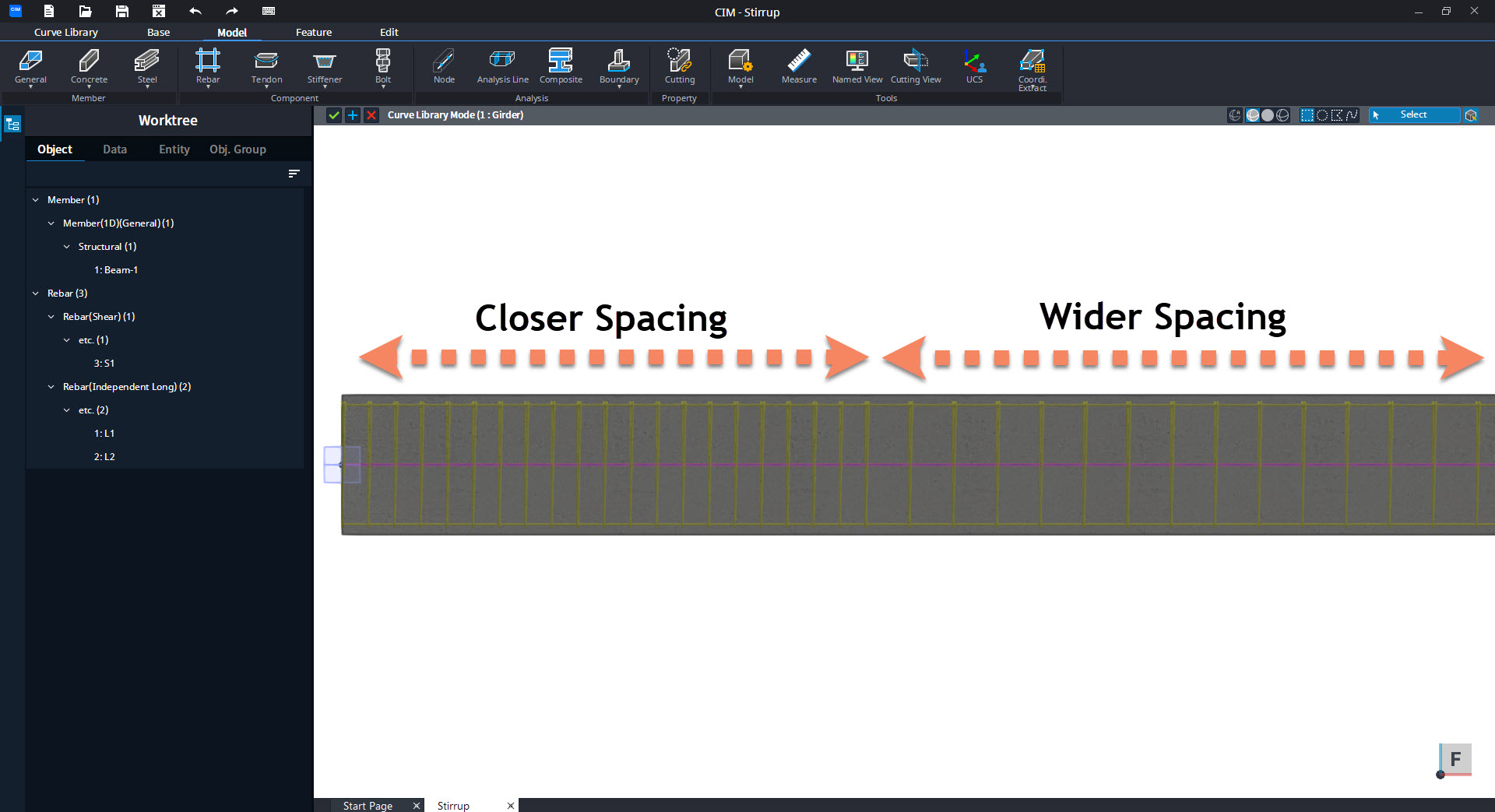The height and width of the screenshot is (812, 1495).
Task: Open keyboard shortcuts icon
Action: point(269,11)
